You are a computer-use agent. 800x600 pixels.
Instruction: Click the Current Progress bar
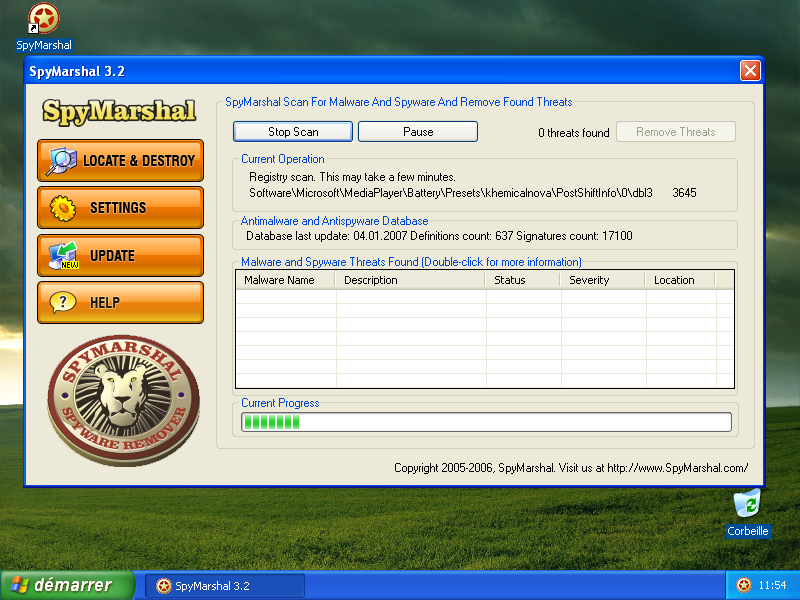click(x=486, y=422)
